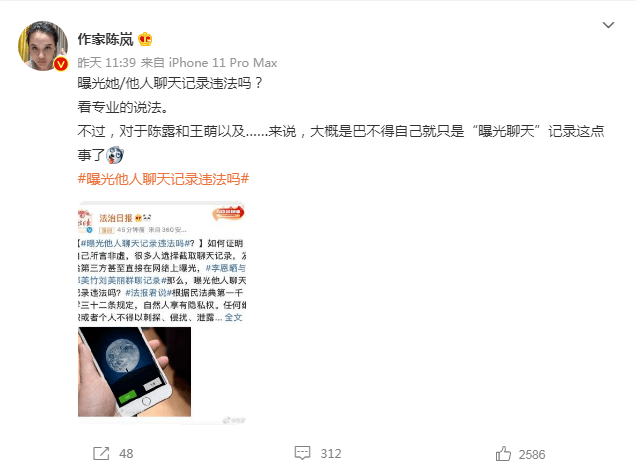Click the like count 2586

point(532,454)
